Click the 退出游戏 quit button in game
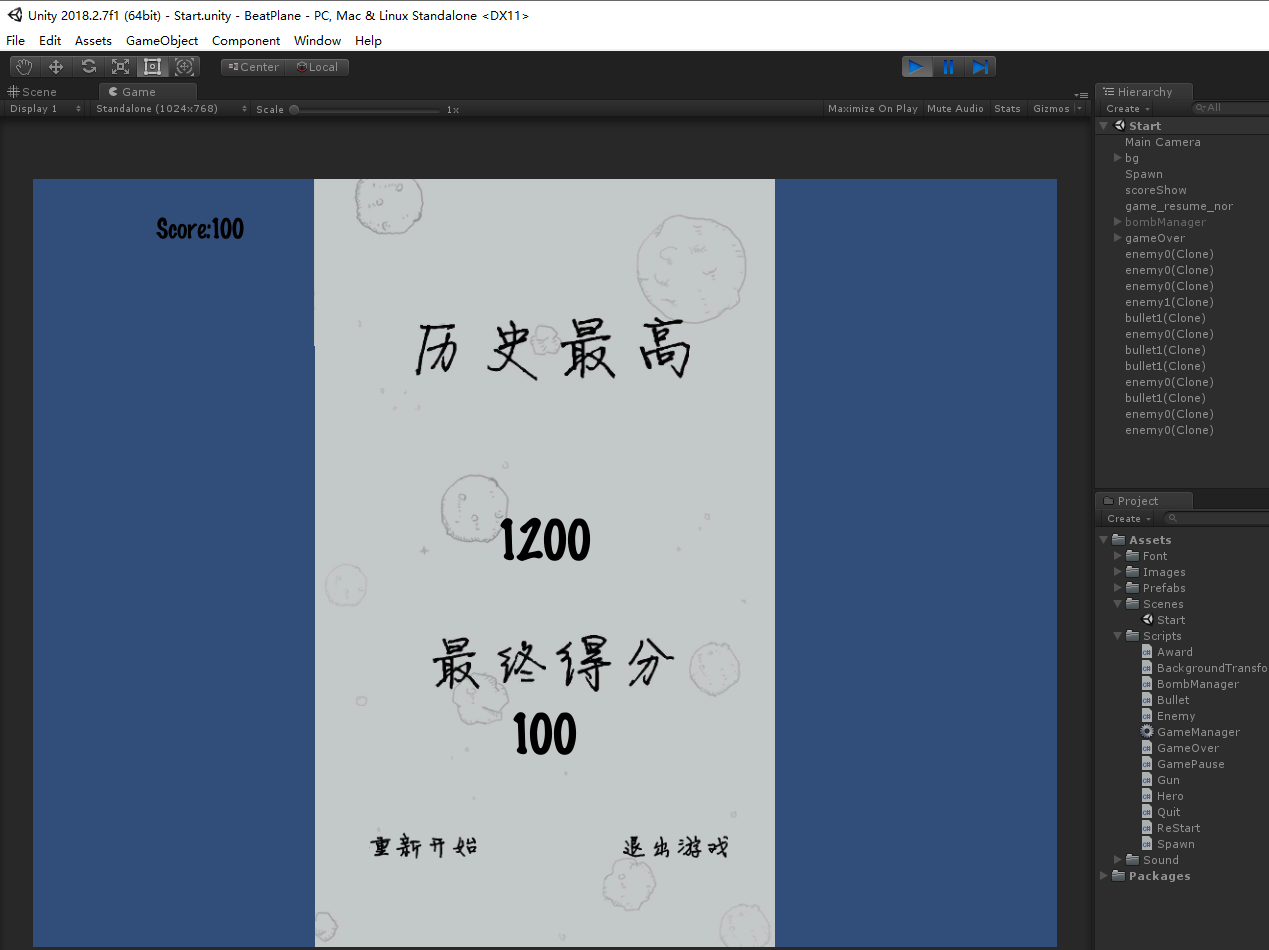Viewport: 1269px width, 950px height. pyautogui.click(x=675, y=847)
